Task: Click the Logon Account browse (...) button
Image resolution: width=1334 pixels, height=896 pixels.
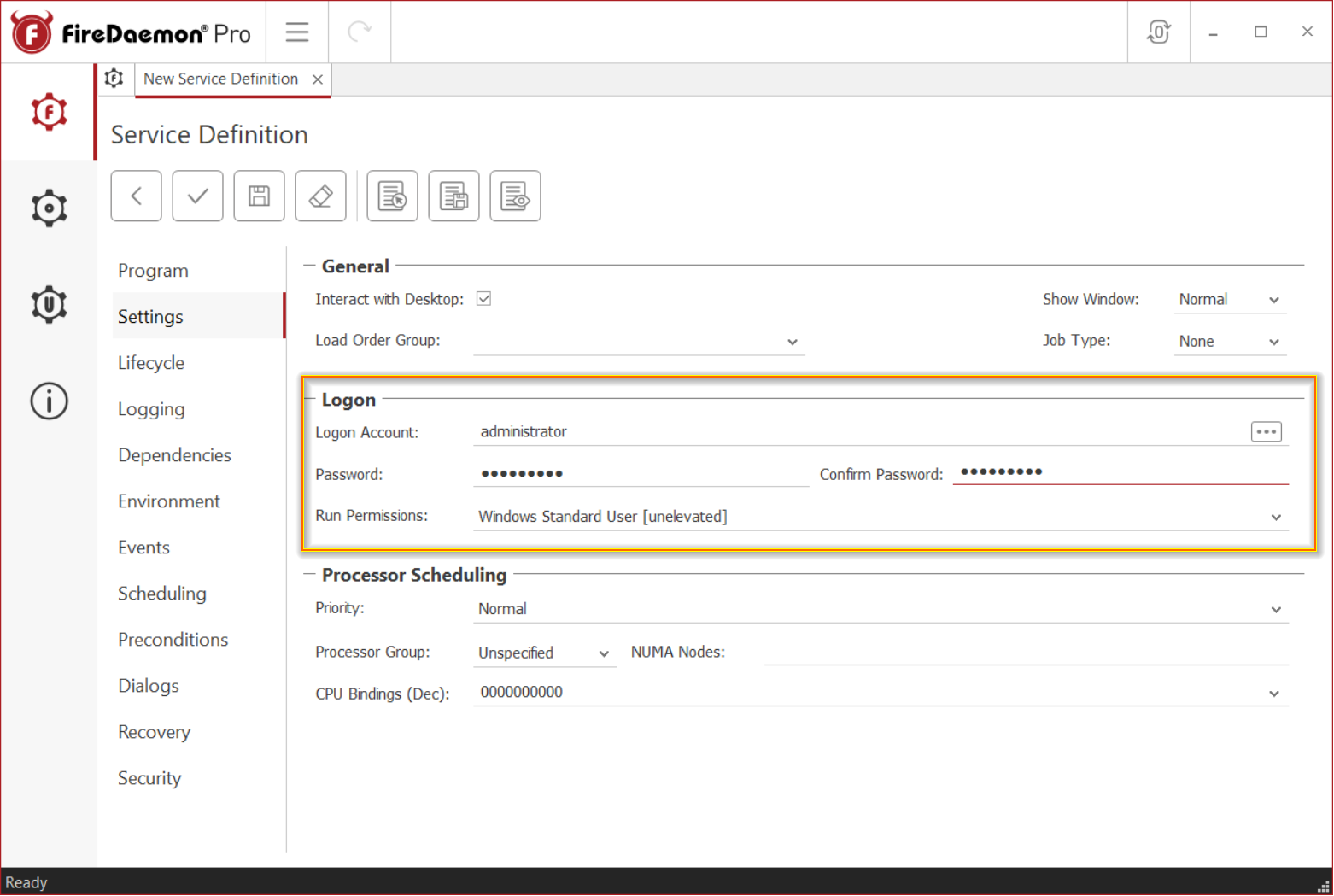Action: click(1266, 432)
